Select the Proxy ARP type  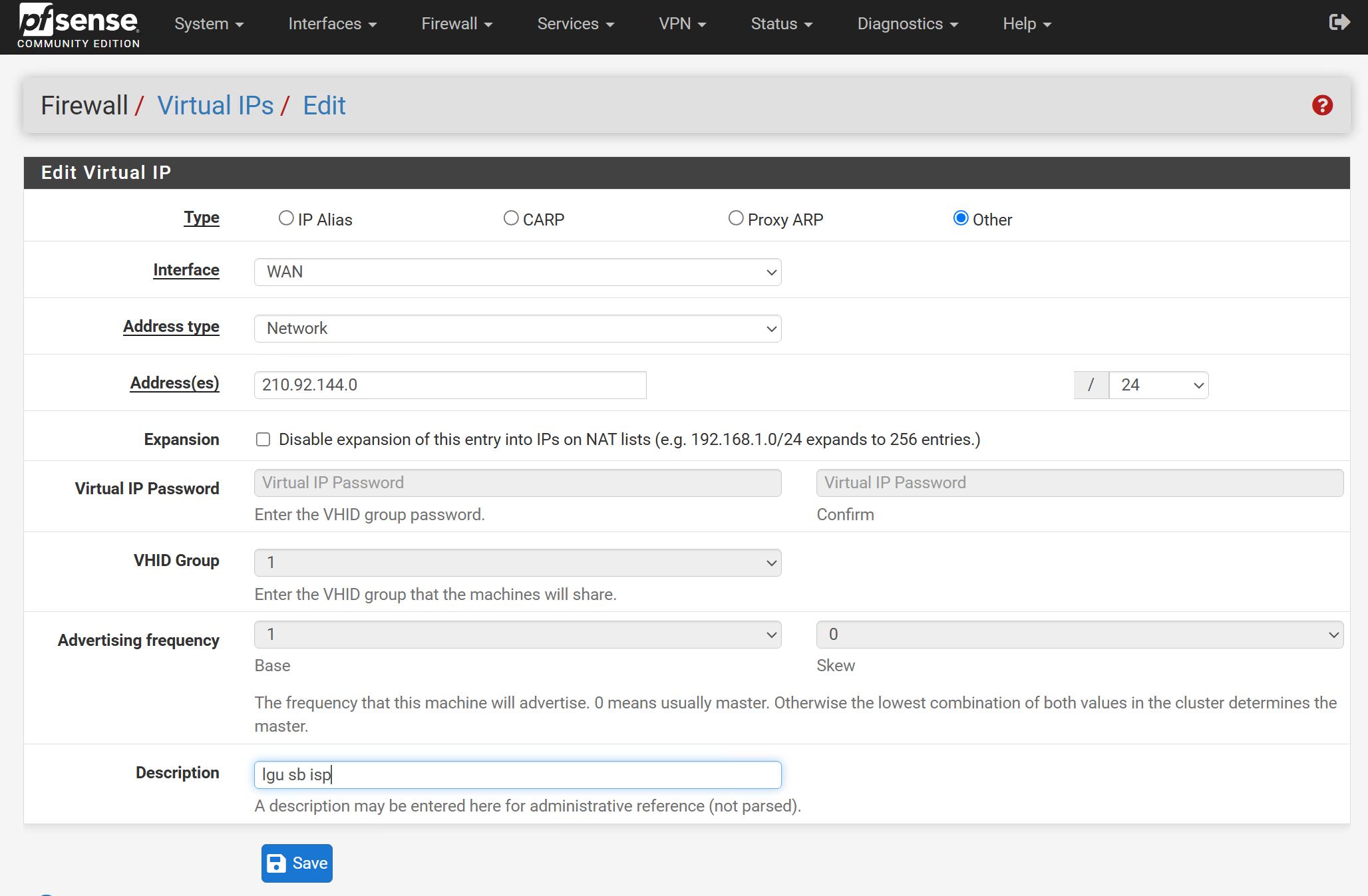tap(736, 218)
